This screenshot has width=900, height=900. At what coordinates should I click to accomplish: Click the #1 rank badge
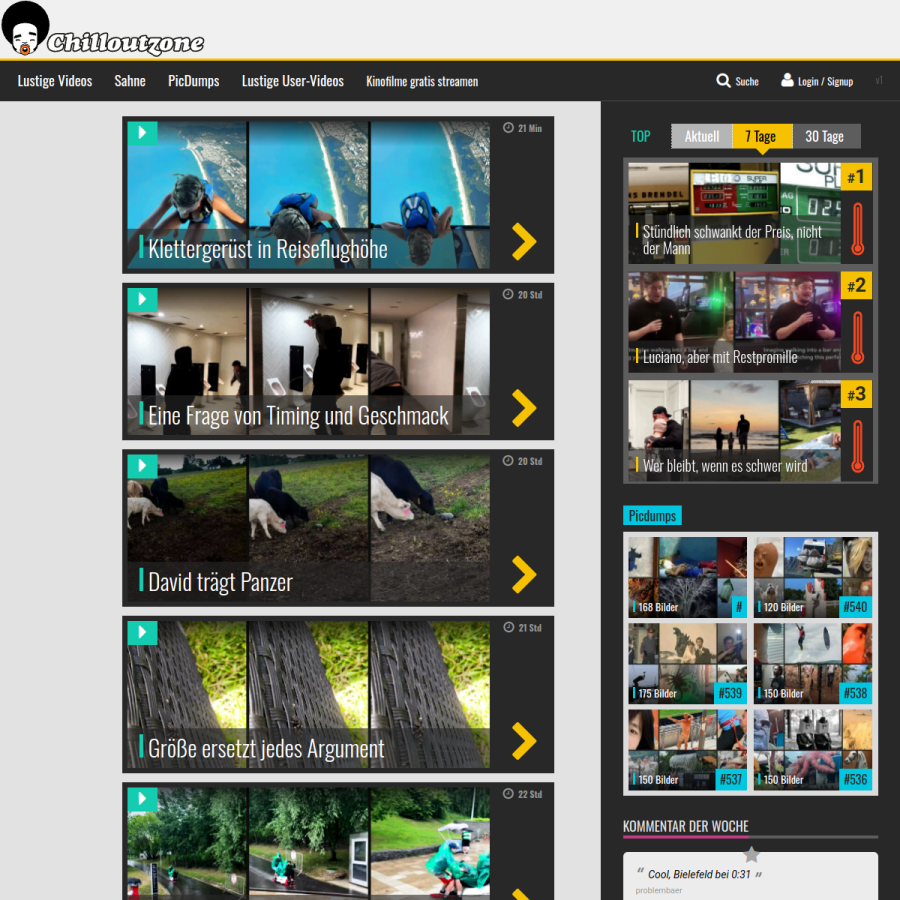pos(856,177)
